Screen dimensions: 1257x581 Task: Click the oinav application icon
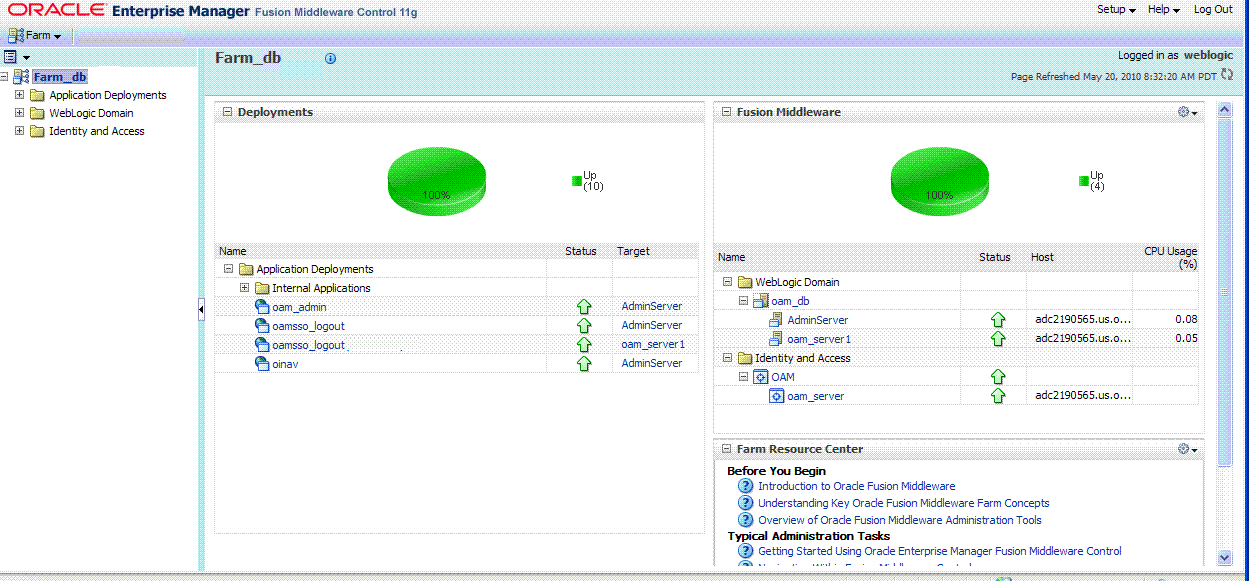coord(262,364)
